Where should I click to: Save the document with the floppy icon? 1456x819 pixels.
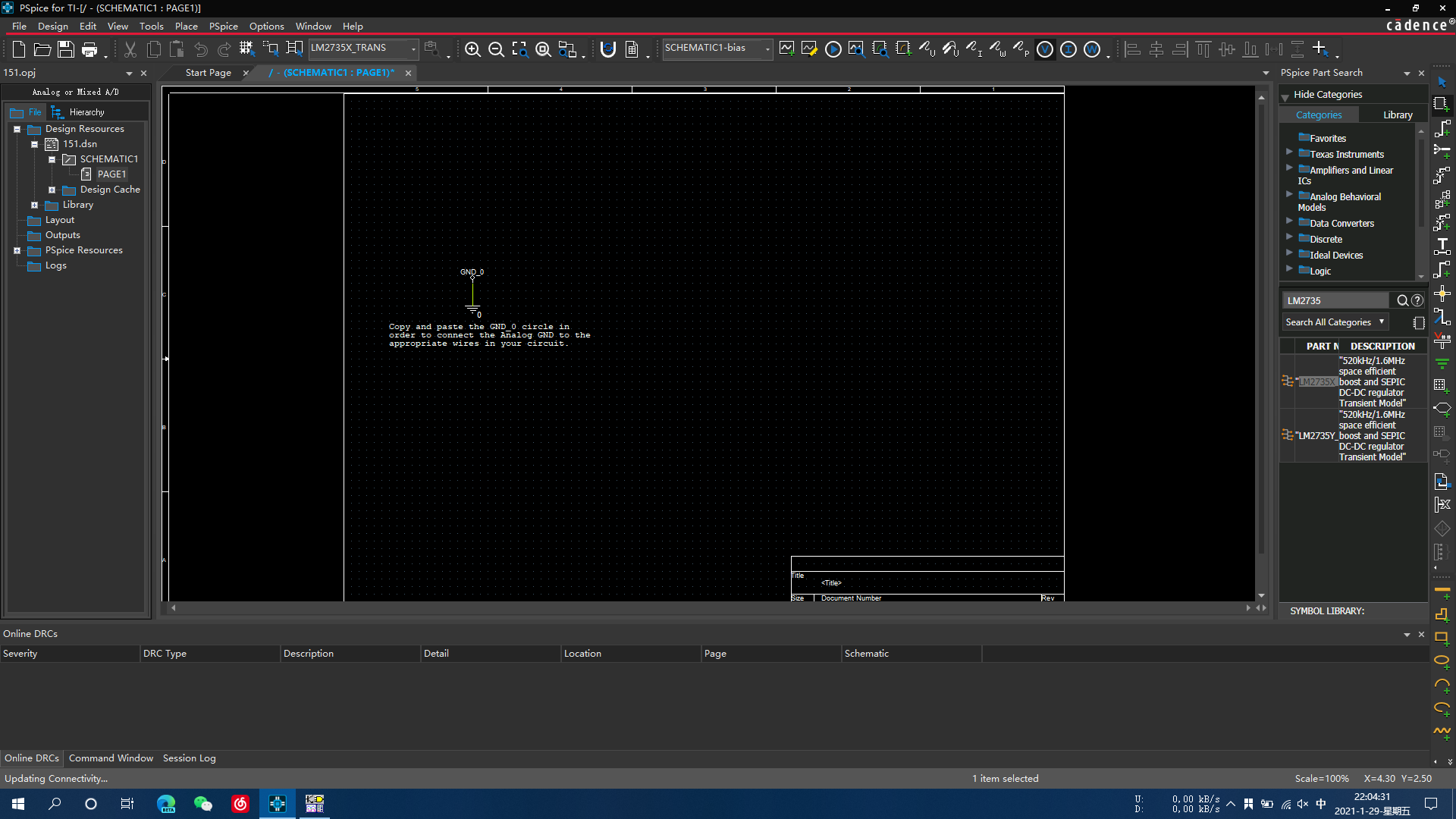tap(66, 49)
